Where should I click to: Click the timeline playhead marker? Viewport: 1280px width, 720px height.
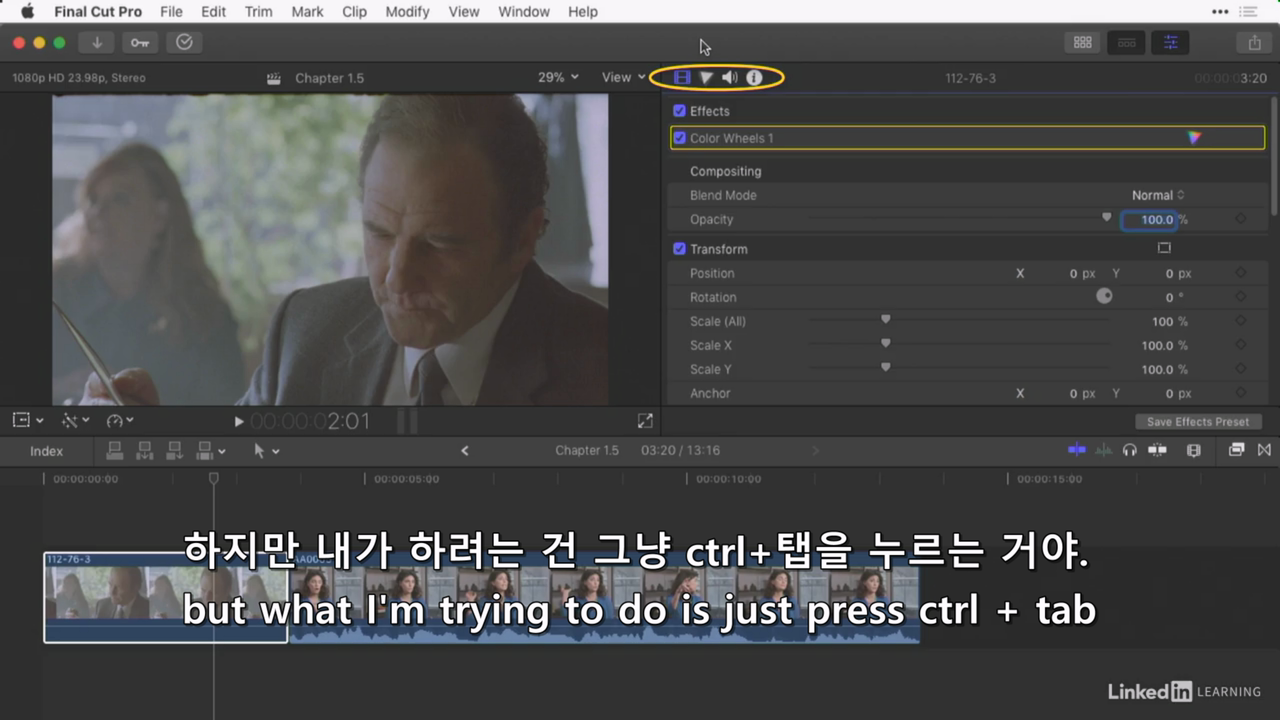click(213, 479)
